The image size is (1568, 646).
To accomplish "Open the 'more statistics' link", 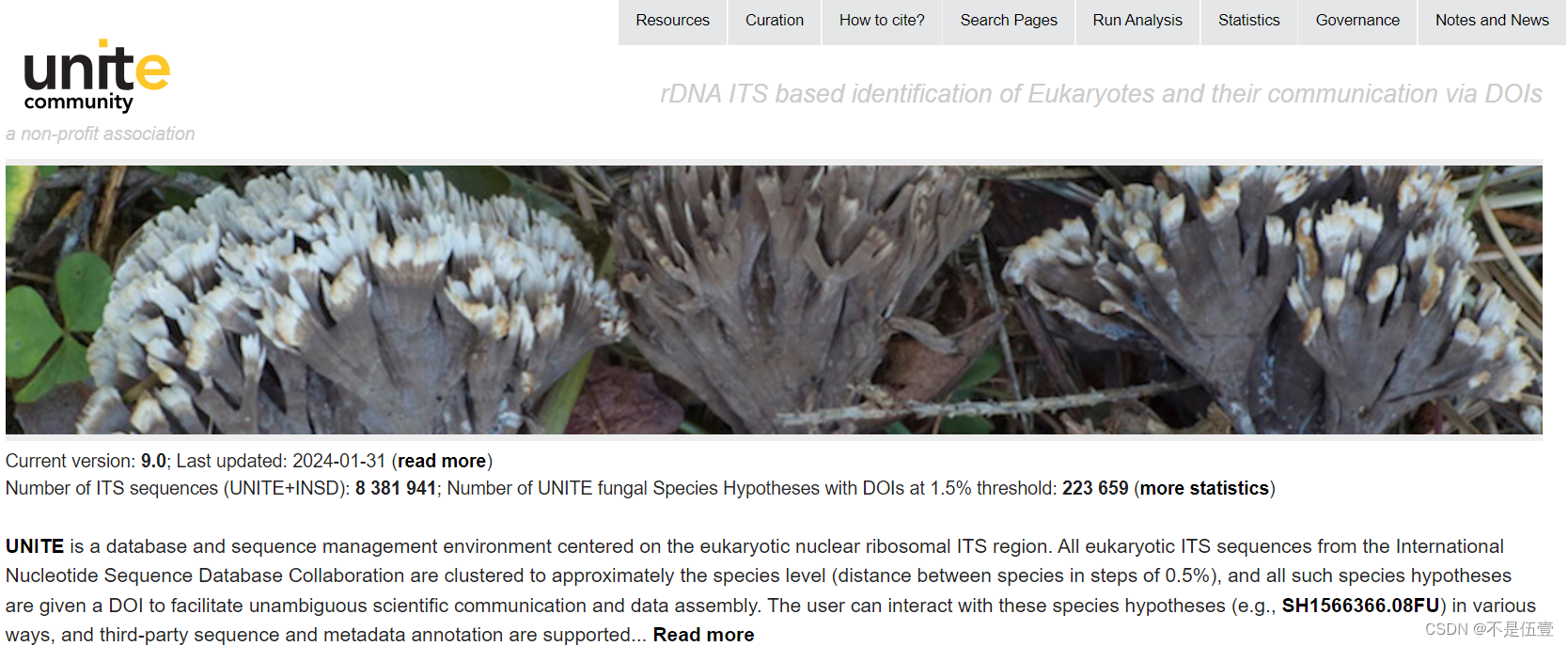I will coord(1204,488).
